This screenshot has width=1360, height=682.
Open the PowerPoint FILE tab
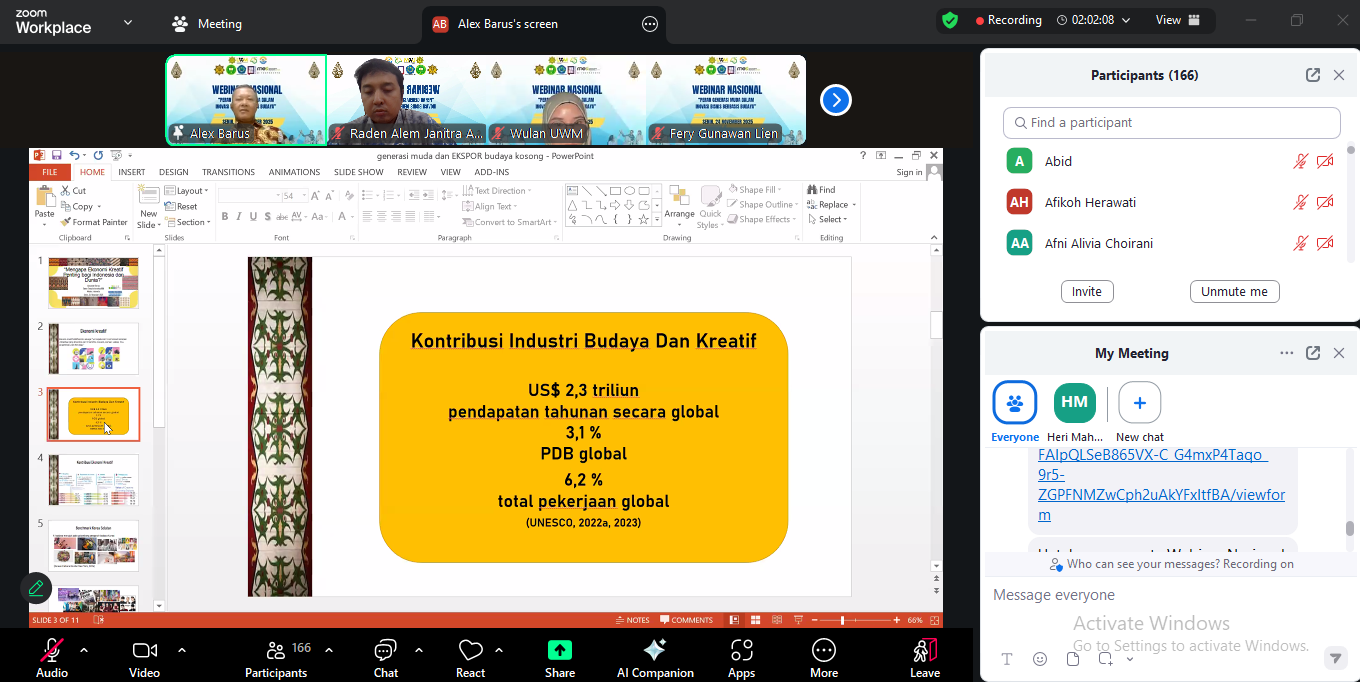50,172
